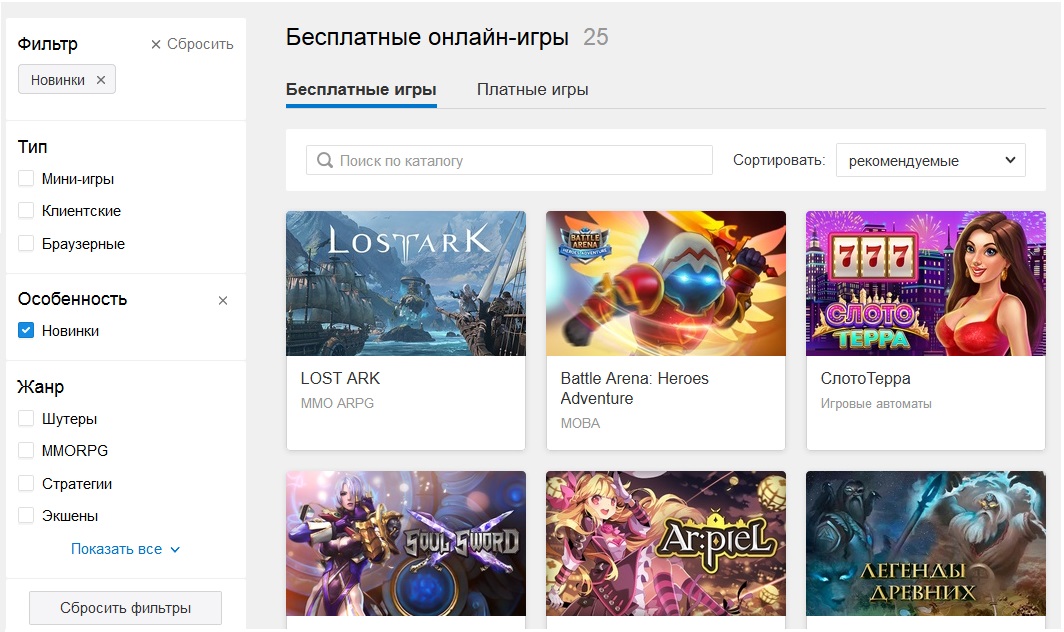Clear the Особенность section with its X icon
Image resolution: width=1064 pixels, height=632 pixels.
[223, 300]
